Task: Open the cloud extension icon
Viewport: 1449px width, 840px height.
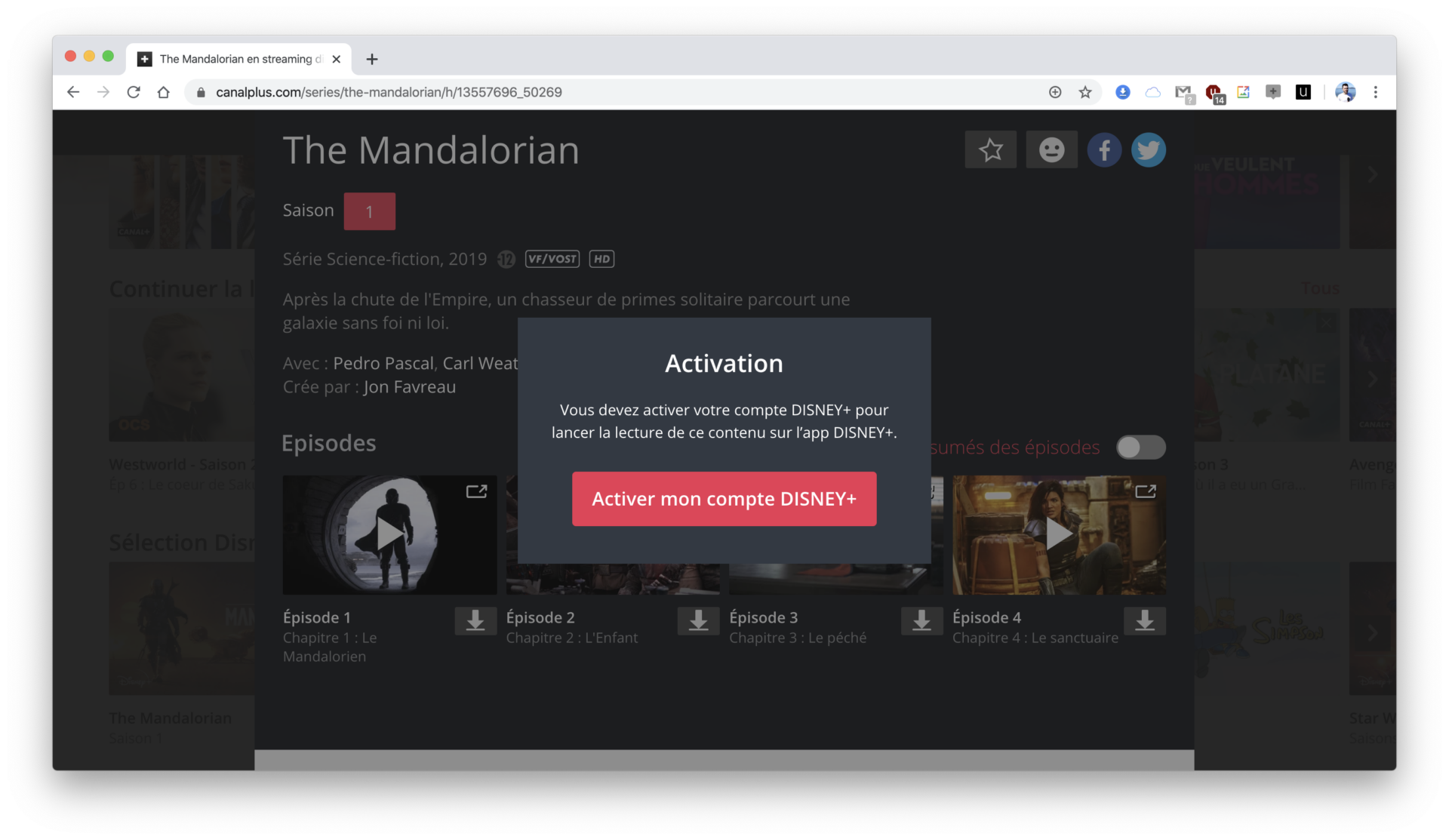Action: (x=1152, y=92)
